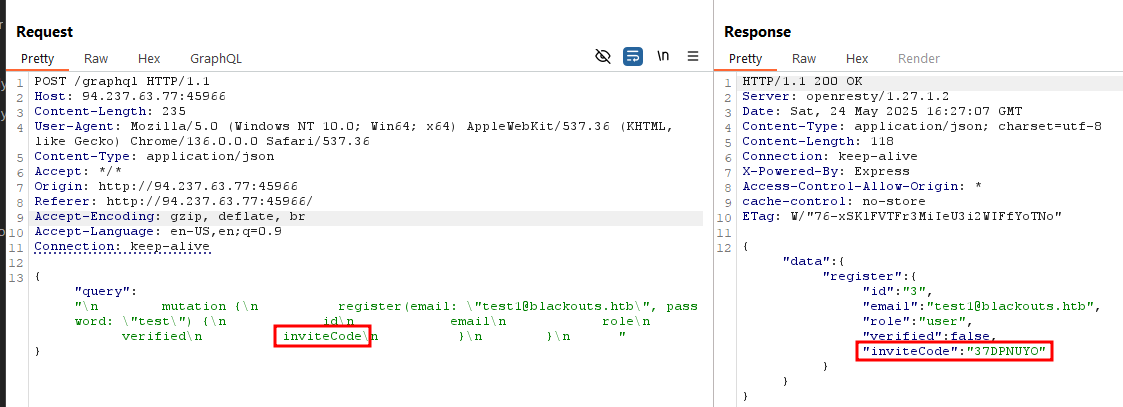Viewport: 1123px width, 407px height.
Task: Click the highlighted inviteCode field in the request
Action: (322, 336)
